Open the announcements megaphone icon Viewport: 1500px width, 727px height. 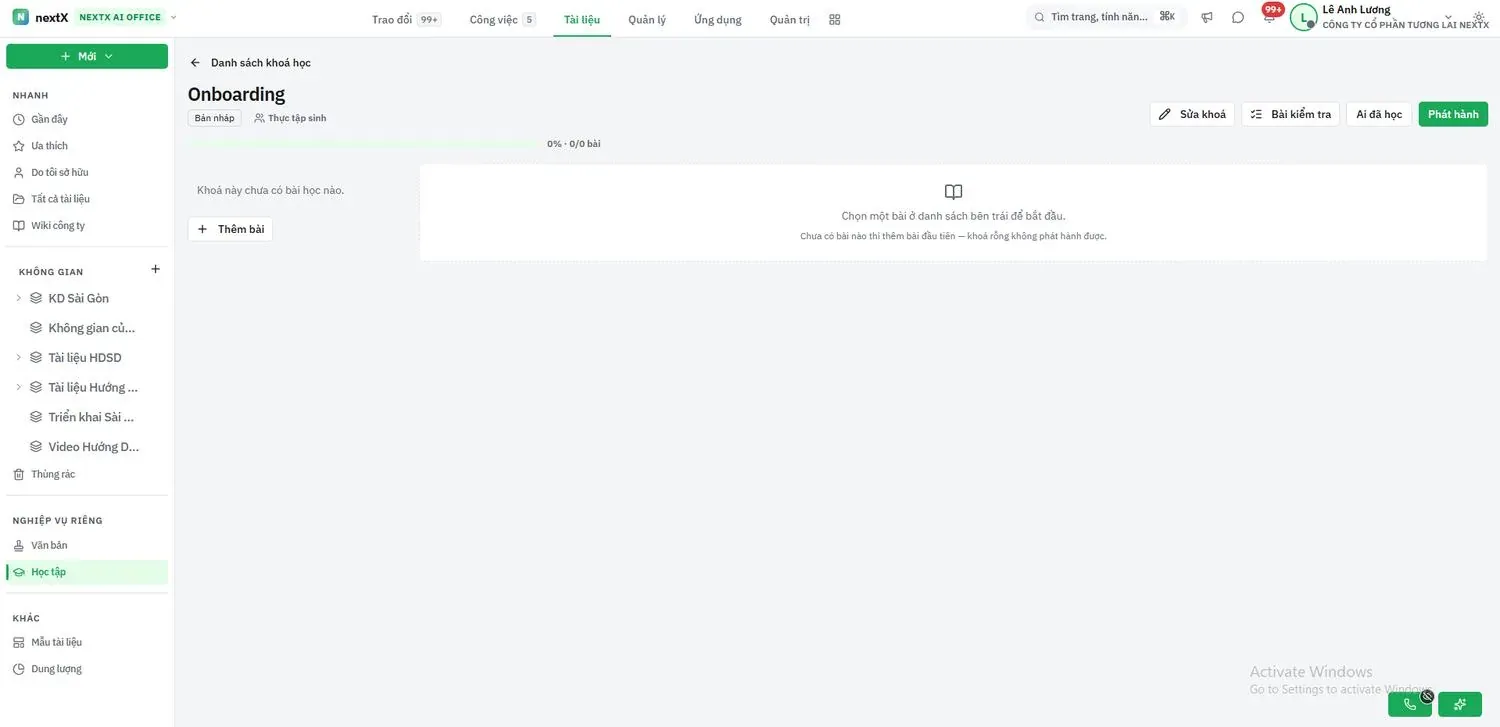[x=1207, y=17]
